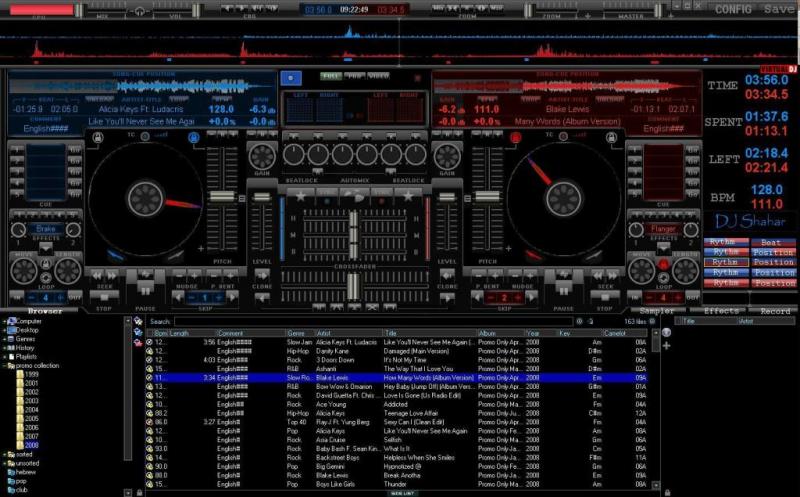The width and height of the screenshot is (800, 497).
Task: Switch to the Browser tab
Action: [x=45, y=311]
